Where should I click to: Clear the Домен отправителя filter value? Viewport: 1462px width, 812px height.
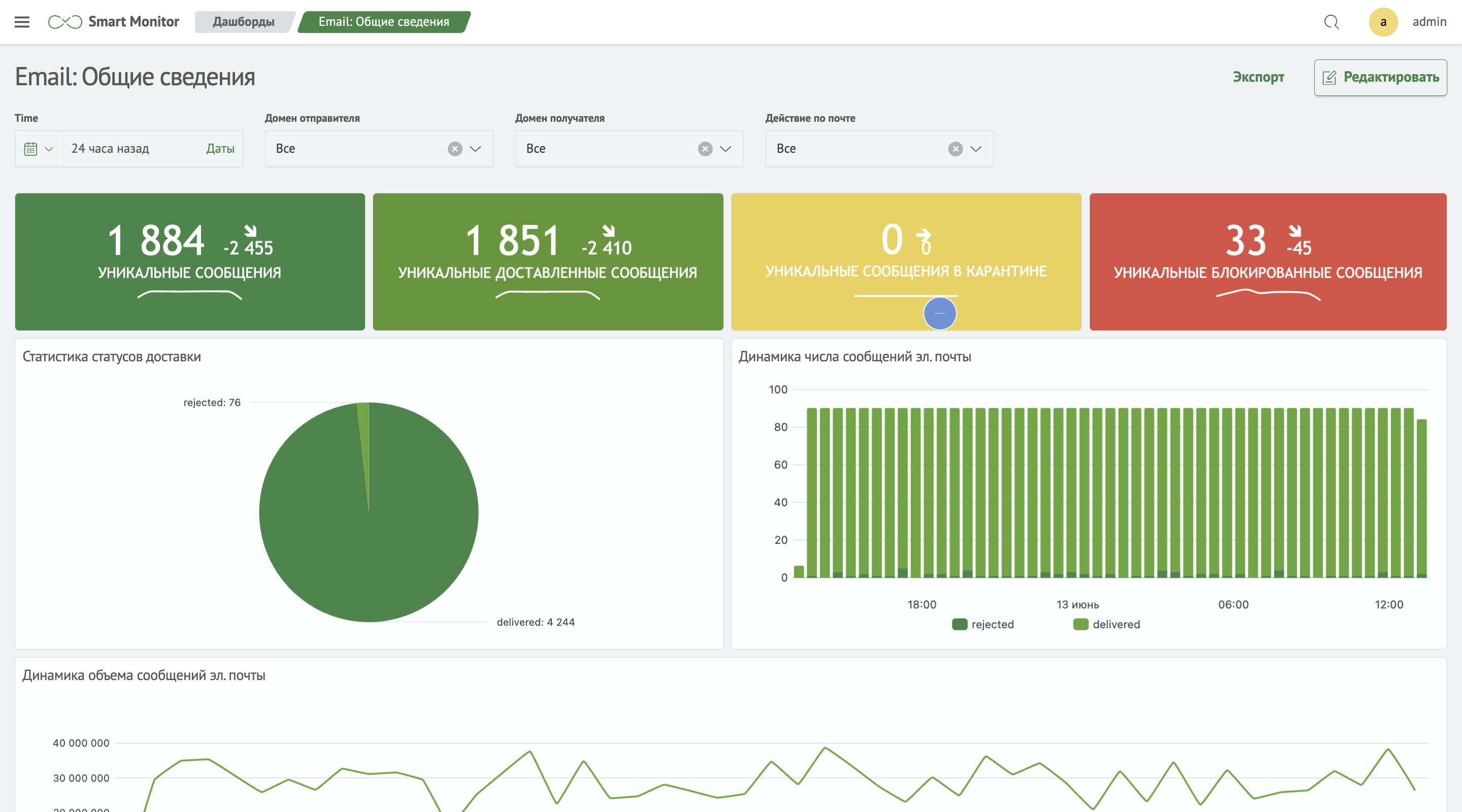click(x=455, y=149)
